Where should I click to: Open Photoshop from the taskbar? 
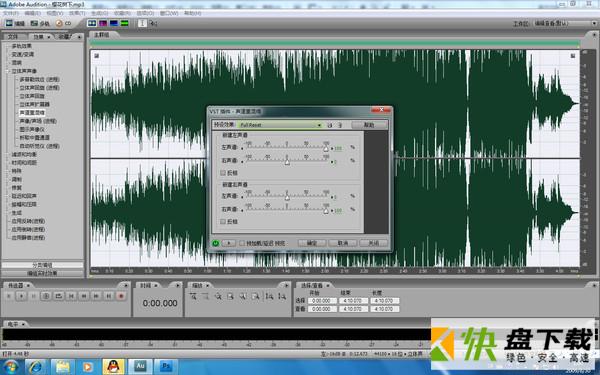[166, 367]
